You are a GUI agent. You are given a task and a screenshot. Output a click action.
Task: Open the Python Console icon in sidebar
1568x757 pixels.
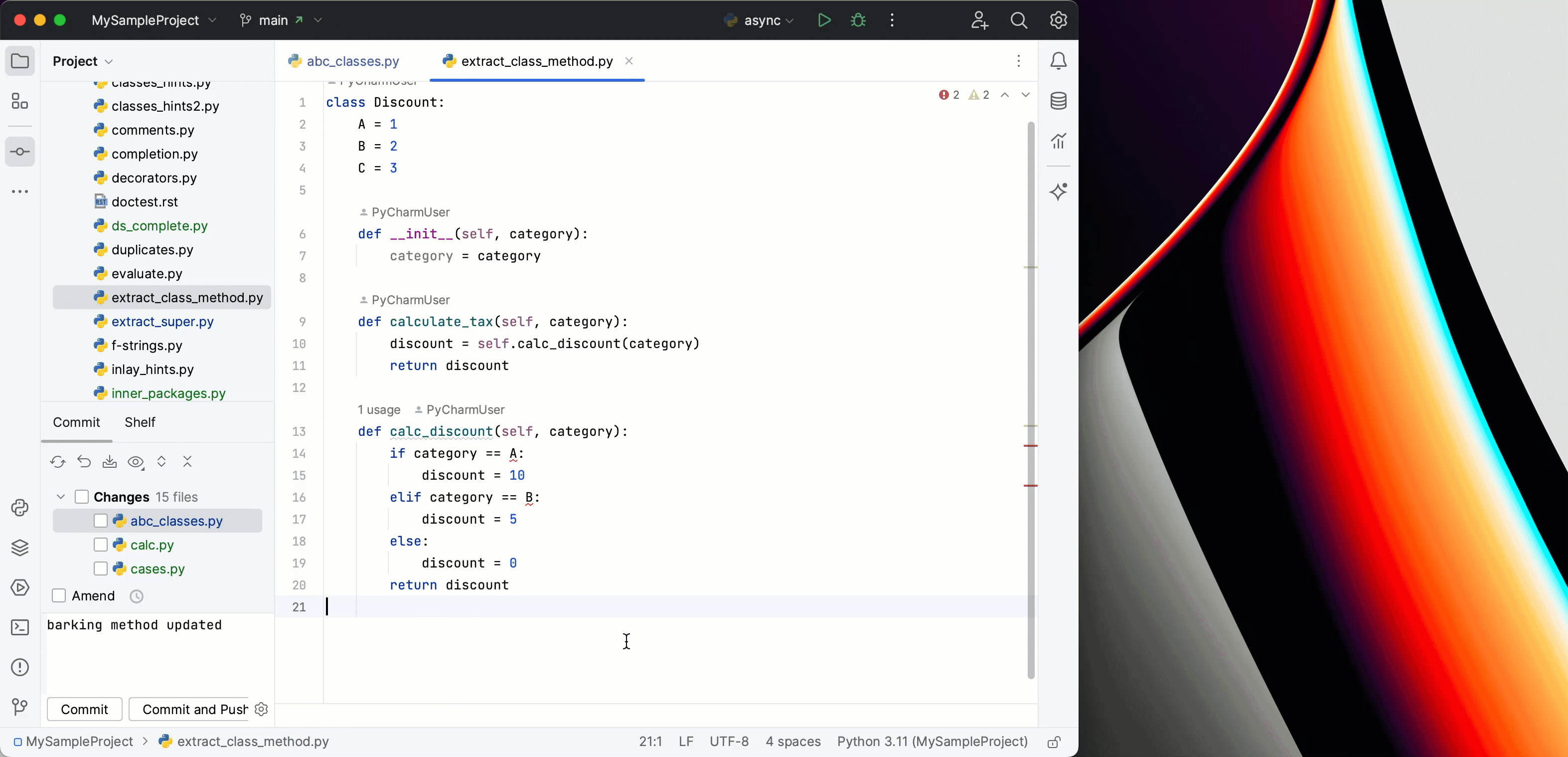pos(20,508)
